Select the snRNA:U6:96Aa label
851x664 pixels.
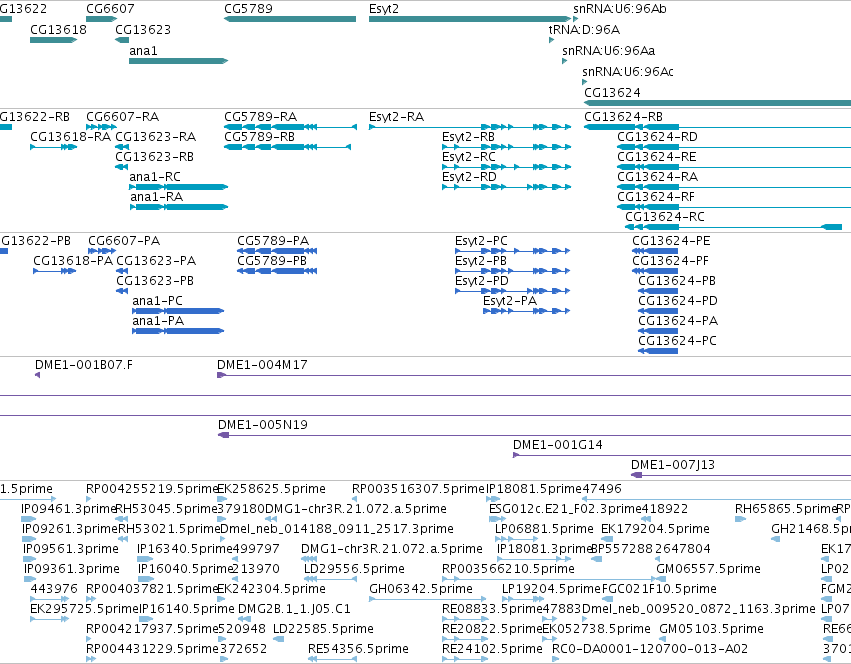608,50
